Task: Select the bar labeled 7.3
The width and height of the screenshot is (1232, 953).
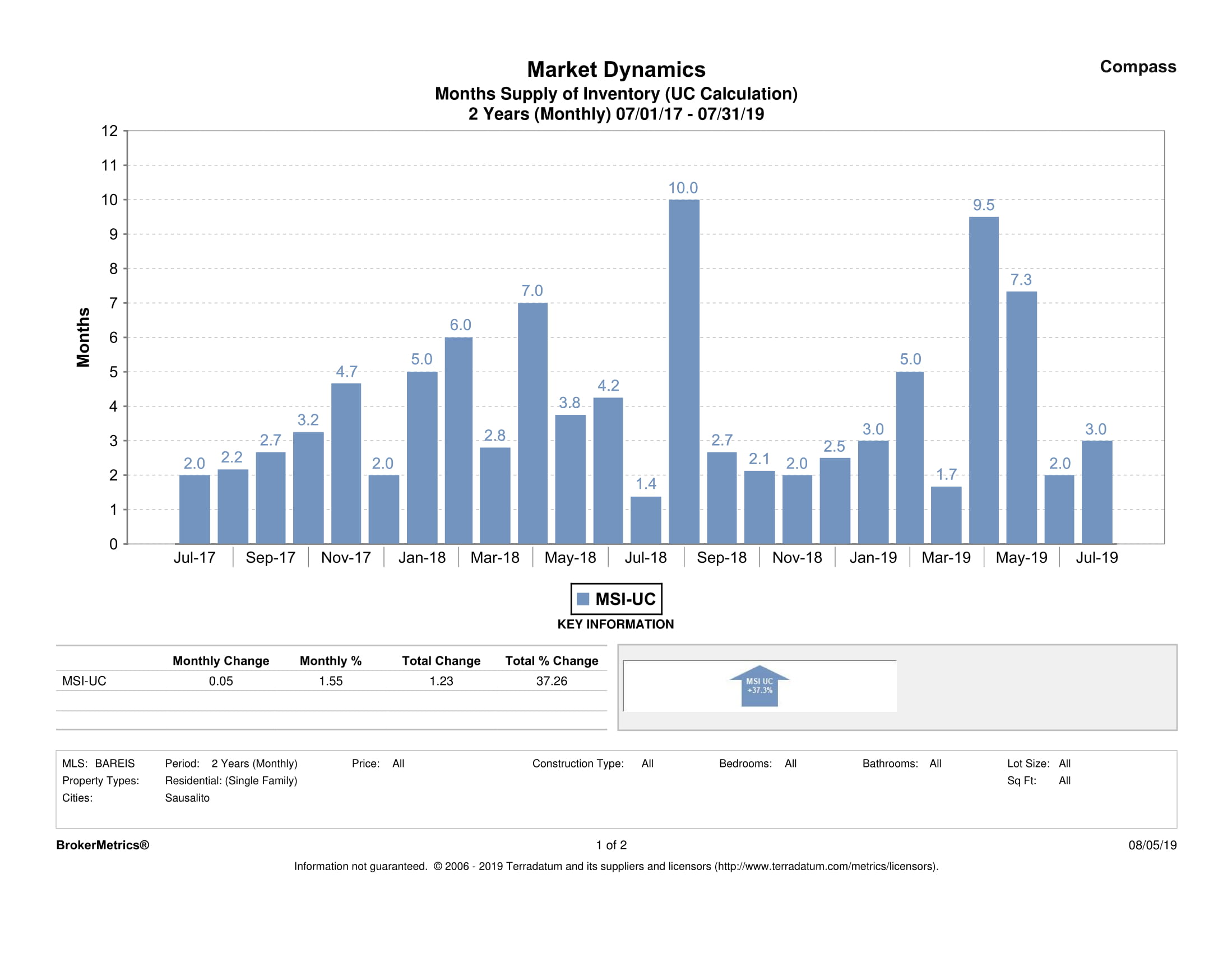Action: click(1021, 418)
